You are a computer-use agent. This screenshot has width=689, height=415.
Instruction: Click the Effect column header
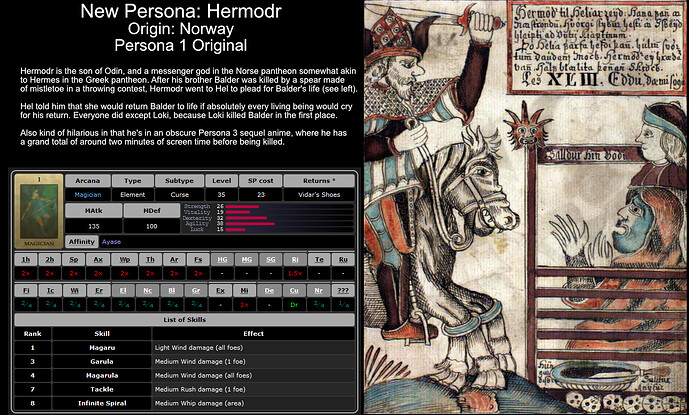(254, 334)
